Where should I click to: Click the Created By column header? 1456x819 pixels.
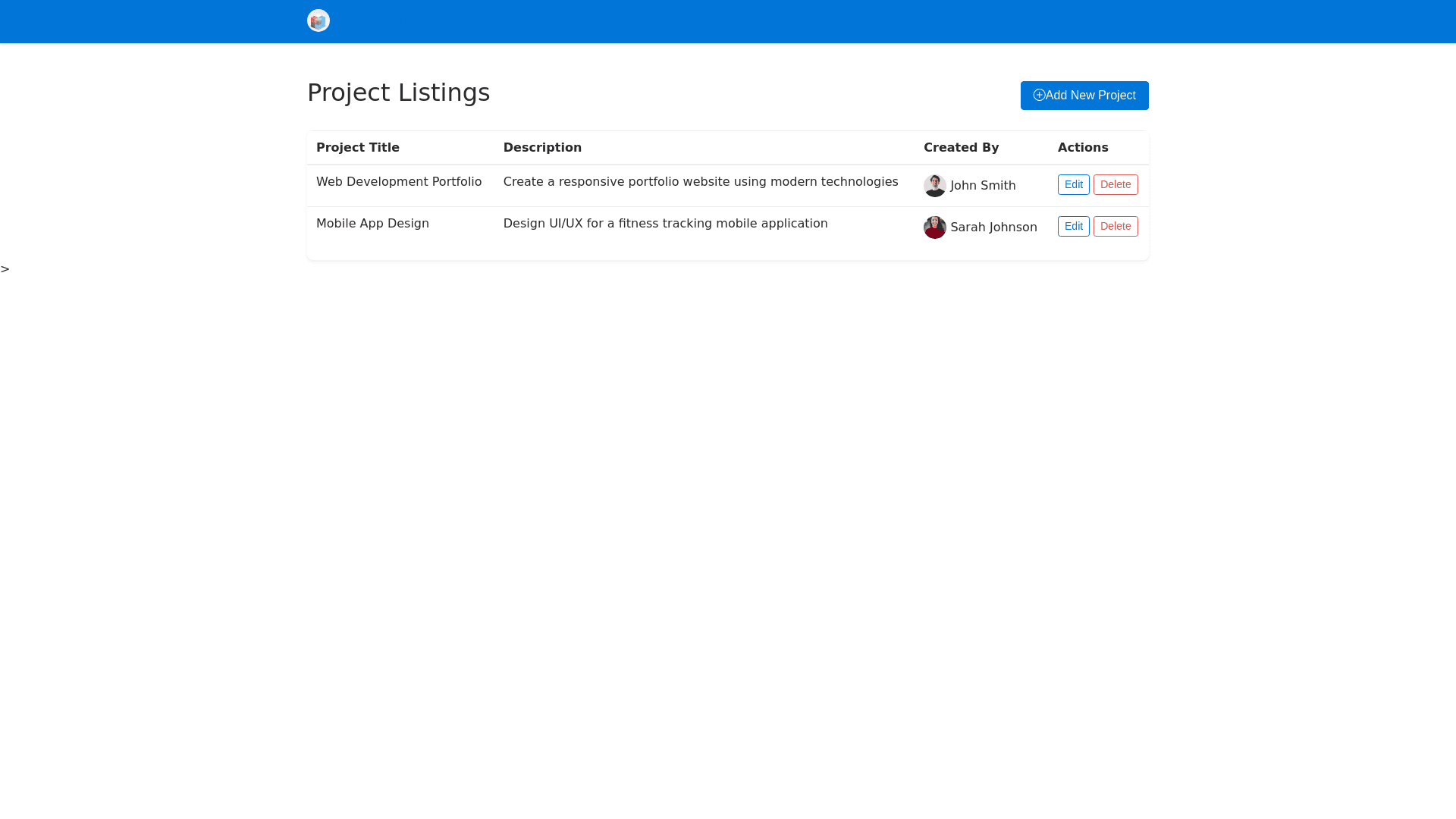coord(961,148)
